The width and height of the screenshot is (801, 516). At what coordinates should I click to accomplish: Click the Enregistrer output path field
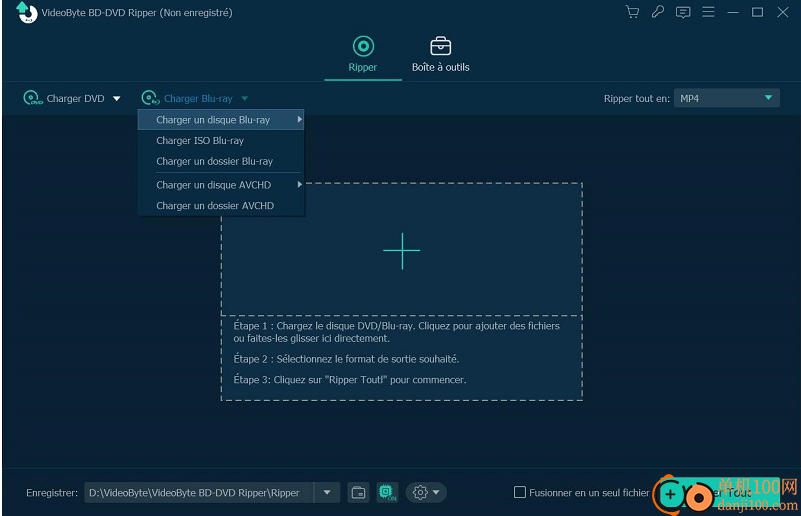[199, 493]
